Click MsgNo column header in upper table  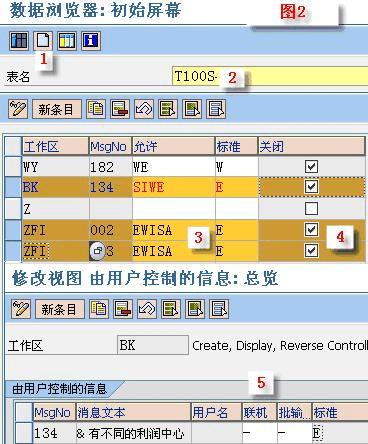(110, 146)
